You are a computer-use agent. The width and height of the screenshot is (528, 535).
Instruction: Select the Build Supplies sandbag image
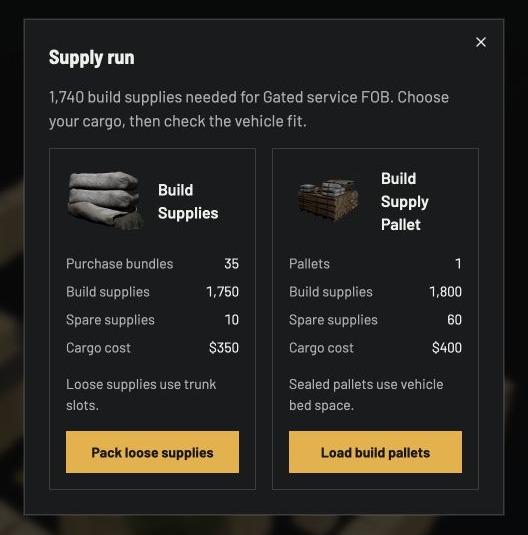click(x=106, y=201)
